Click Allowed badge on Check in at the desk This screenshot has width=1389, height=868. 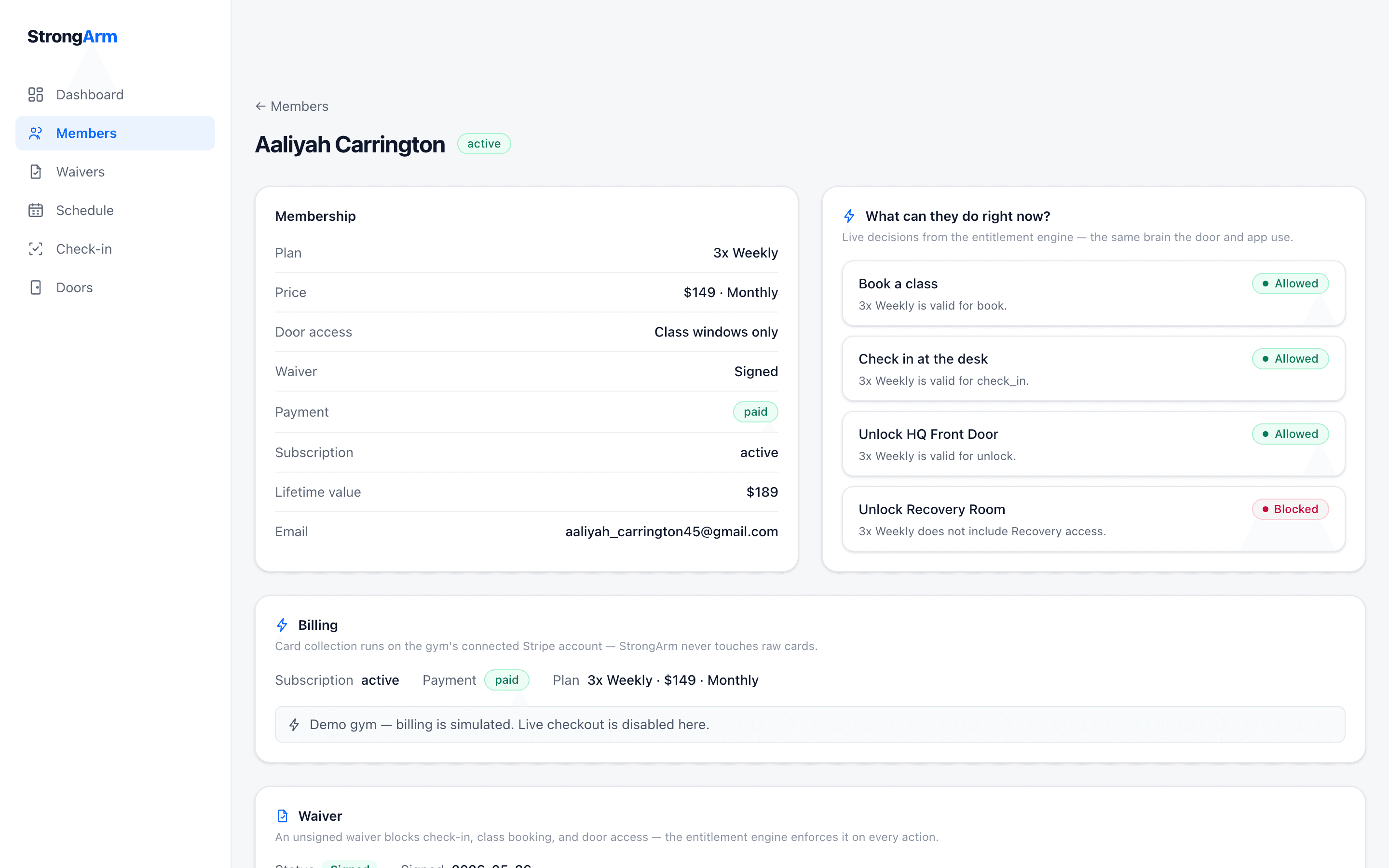[1290, 359]
